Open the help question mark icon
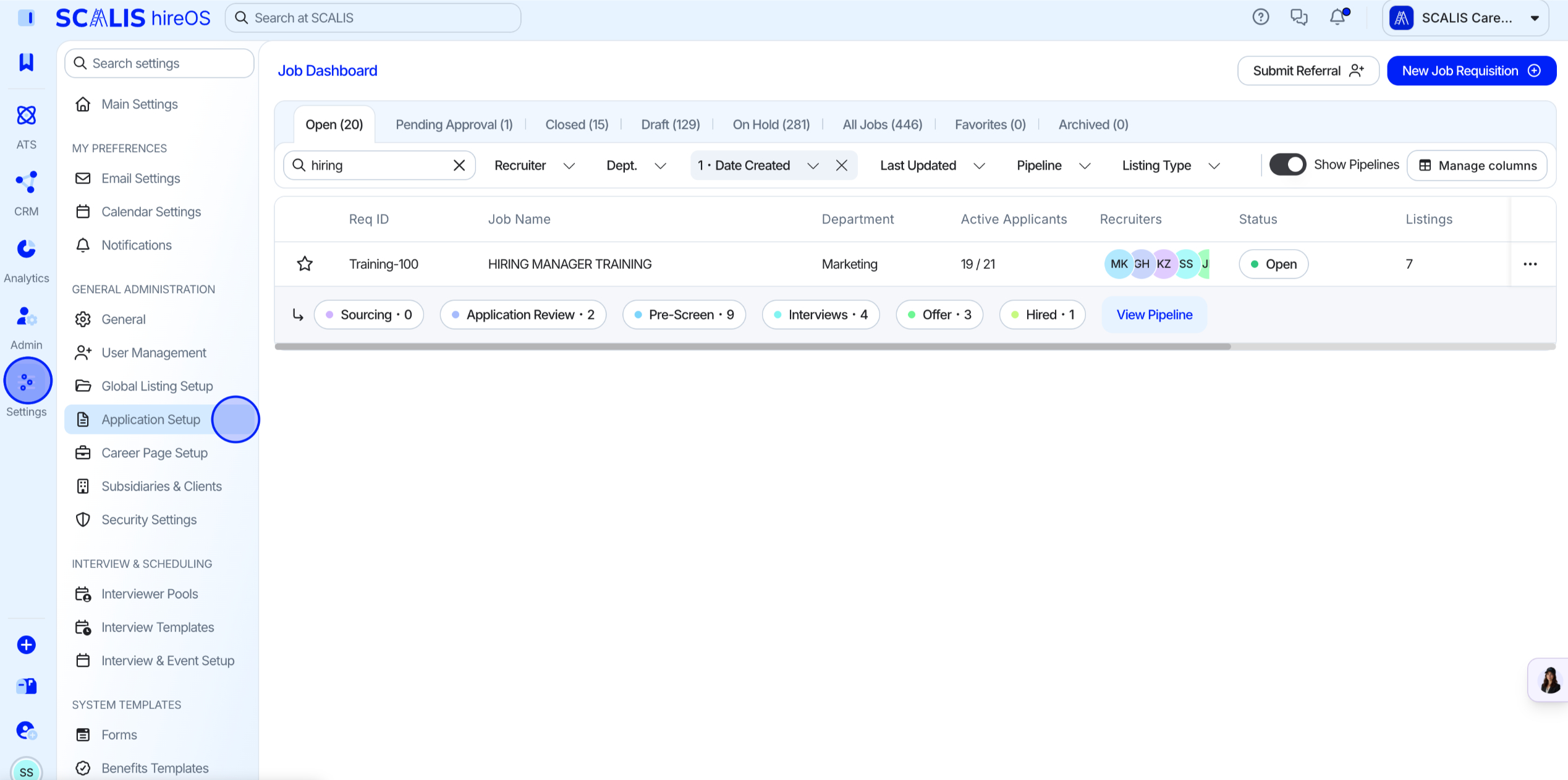The image size is (1568, 780). [x=1261, y=17]
